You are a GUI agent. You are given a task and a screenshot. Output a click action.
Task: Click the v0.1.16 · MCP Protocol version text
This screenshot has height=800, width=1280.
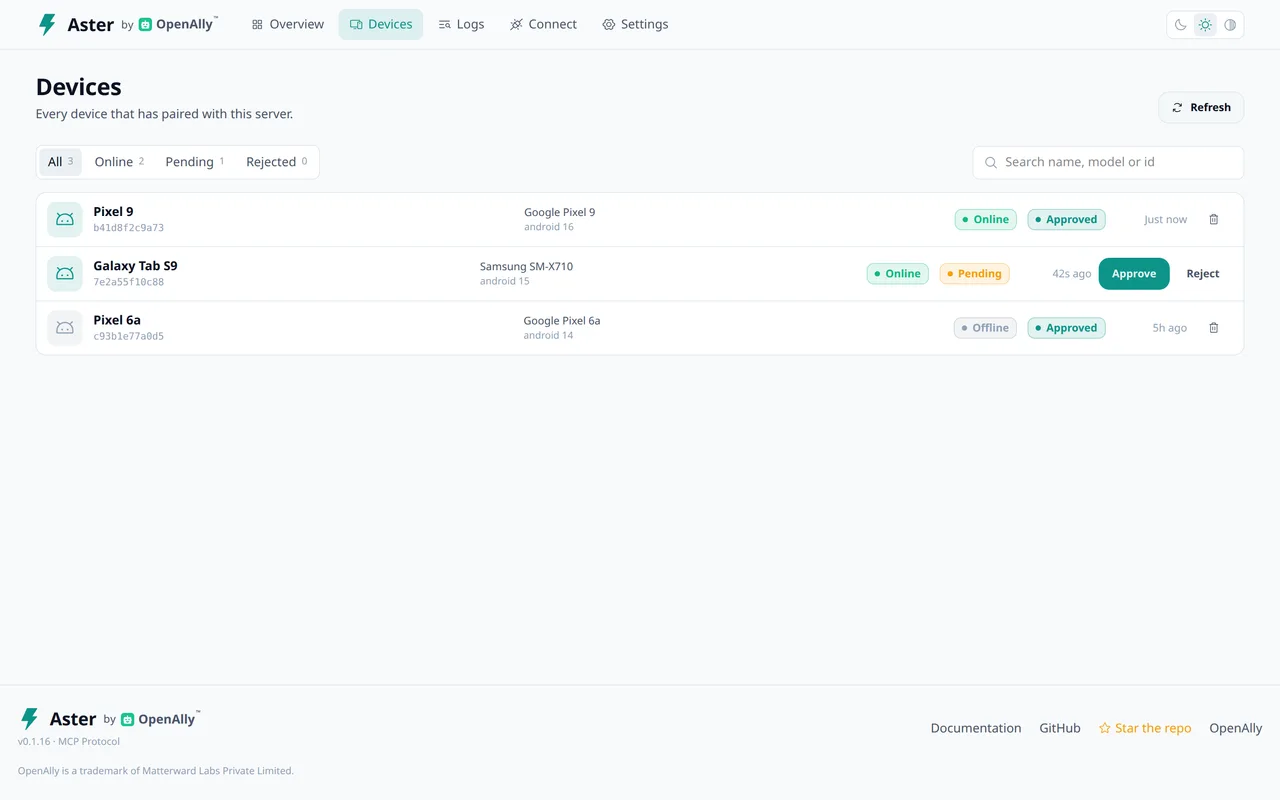pos(69,742)
